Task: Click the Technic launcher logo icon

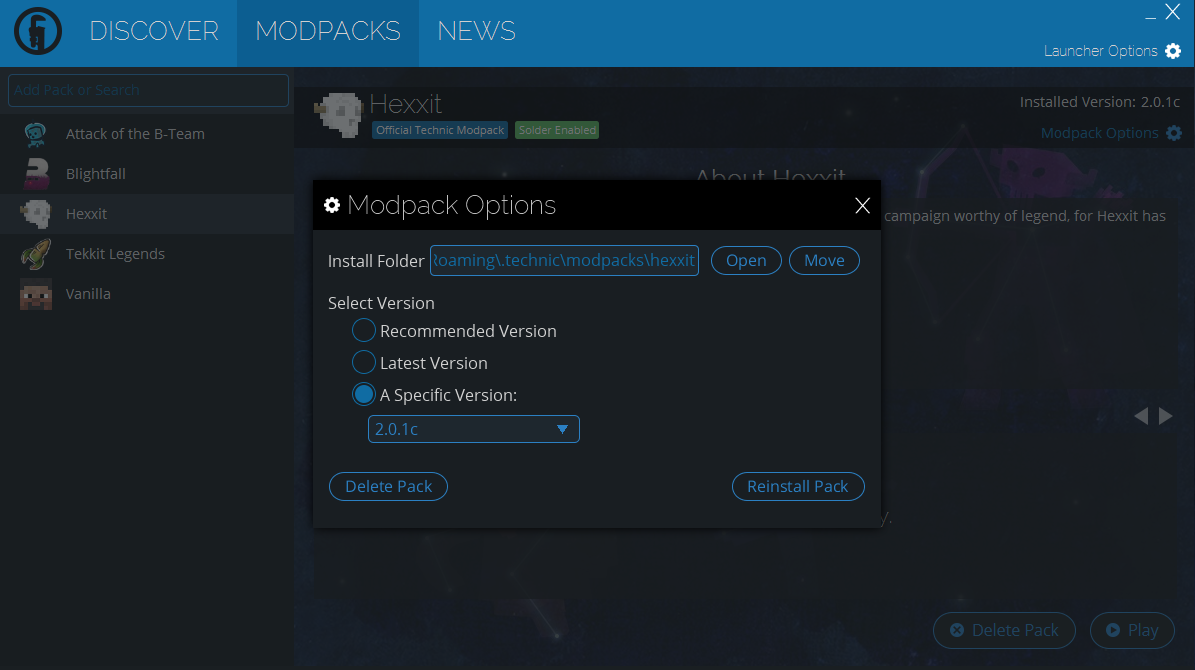Action: (37, 31)
